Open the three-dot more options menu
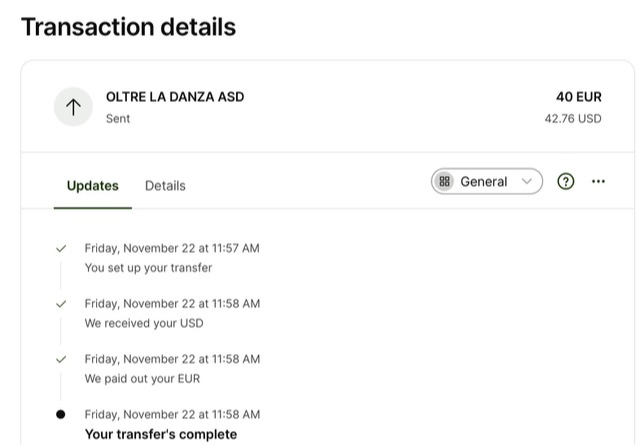 pos(598,181)
